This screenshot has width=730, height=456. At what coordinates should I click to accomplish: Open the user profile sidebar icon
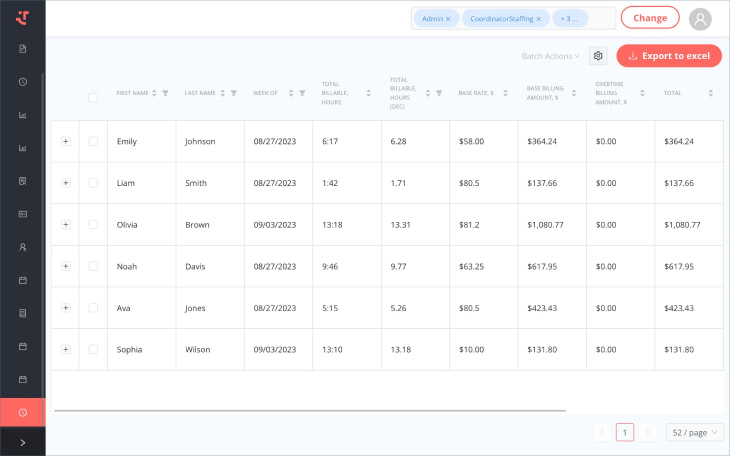[22, 246]
